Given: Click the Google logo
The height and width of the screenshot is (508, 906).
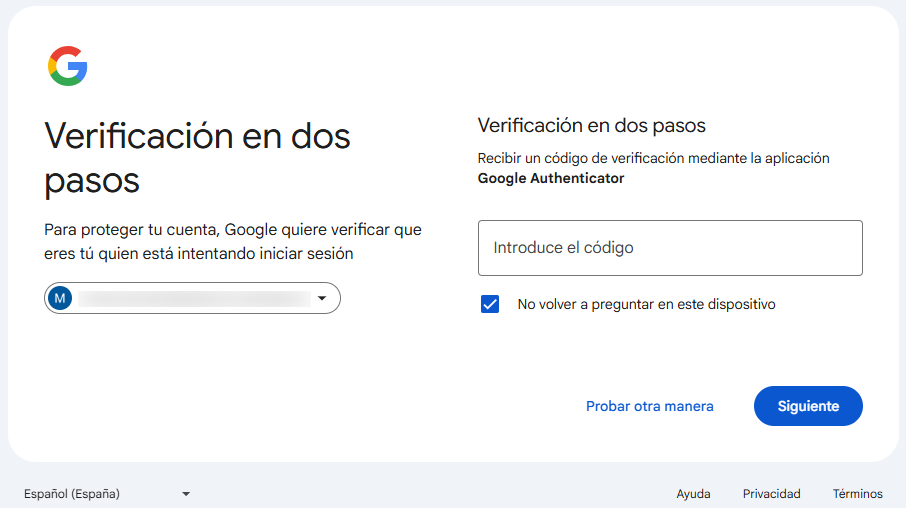Looking at the screenshot, I should tap(67, 66).
